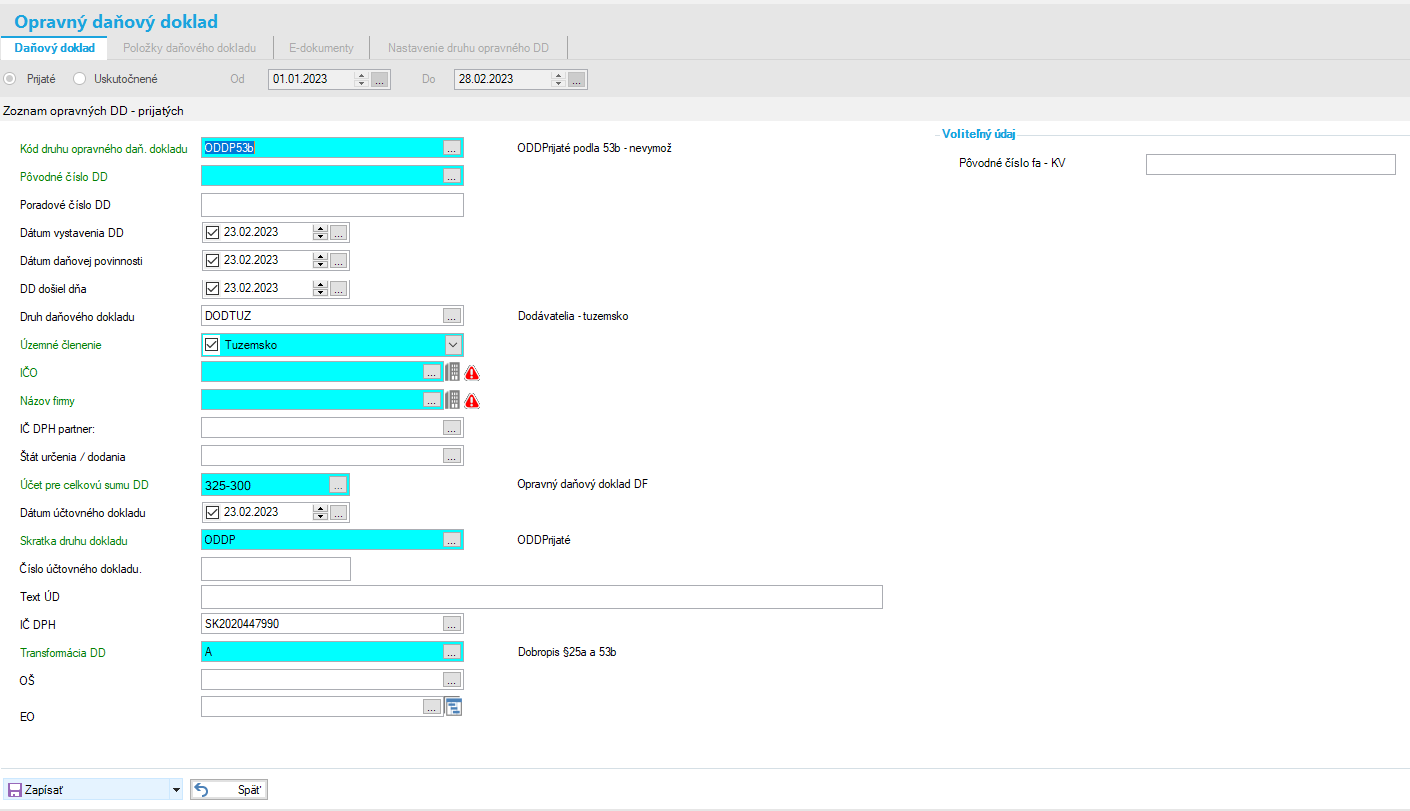The width and height of the screenshot is (1410, 811).
Task: Click the Pôvodné číslo fa - KV field
Action: (x=1270, y=165)
